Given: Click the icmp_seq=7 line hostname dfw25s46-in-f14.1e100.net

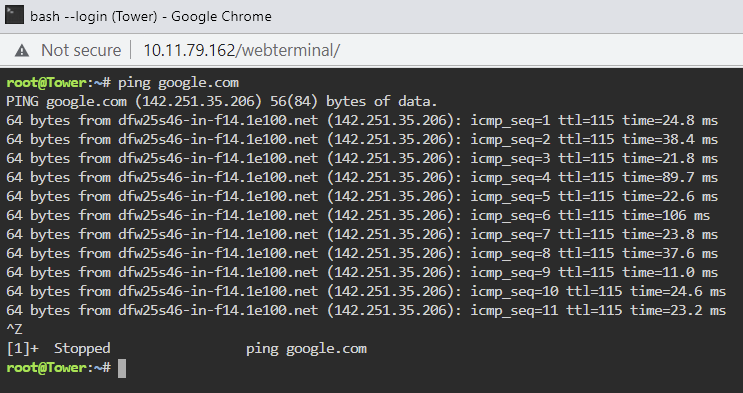Looking at the screenshot, I should click(218, 234).
